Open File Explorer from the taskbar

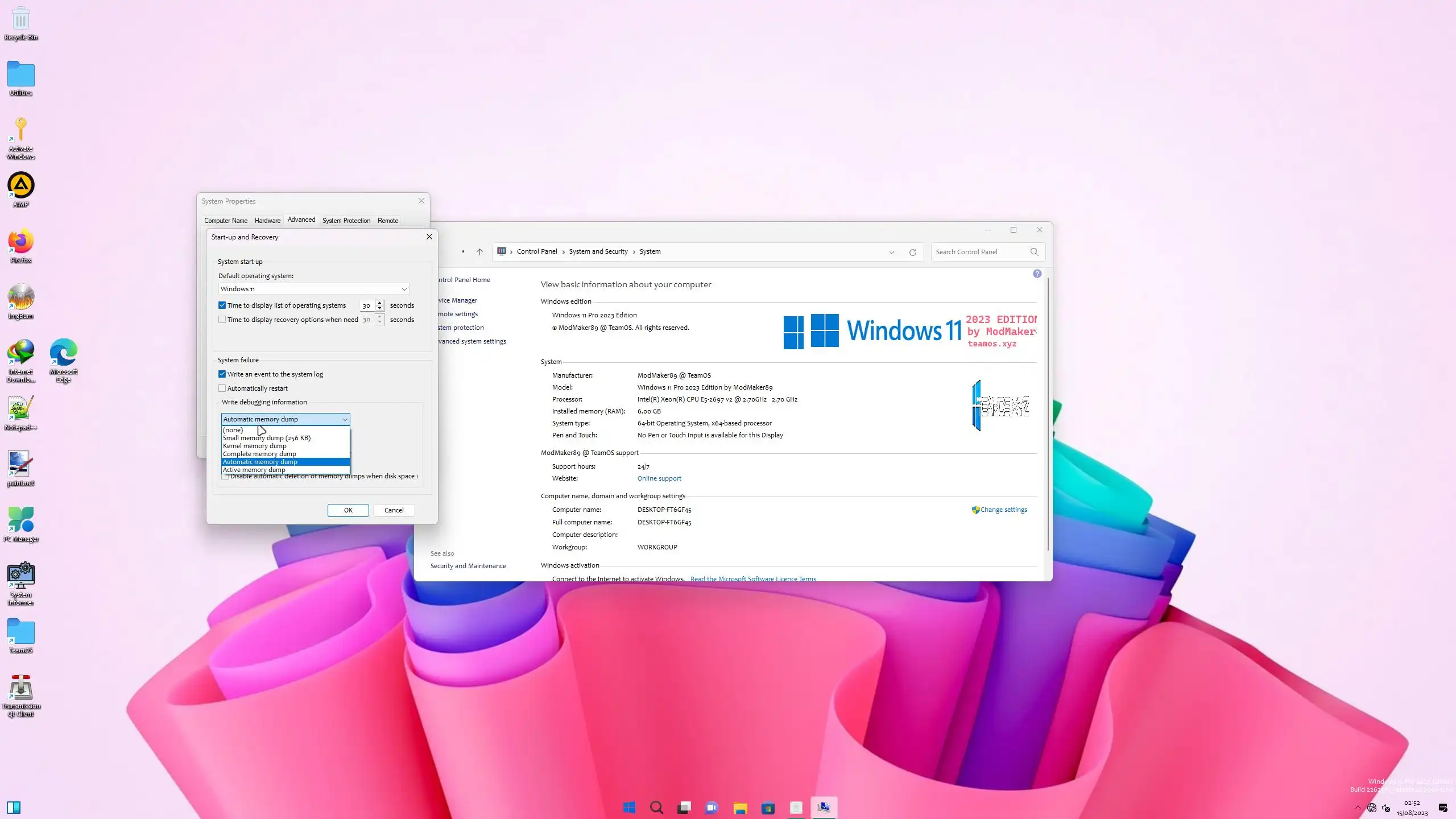[x=740, y=807]
